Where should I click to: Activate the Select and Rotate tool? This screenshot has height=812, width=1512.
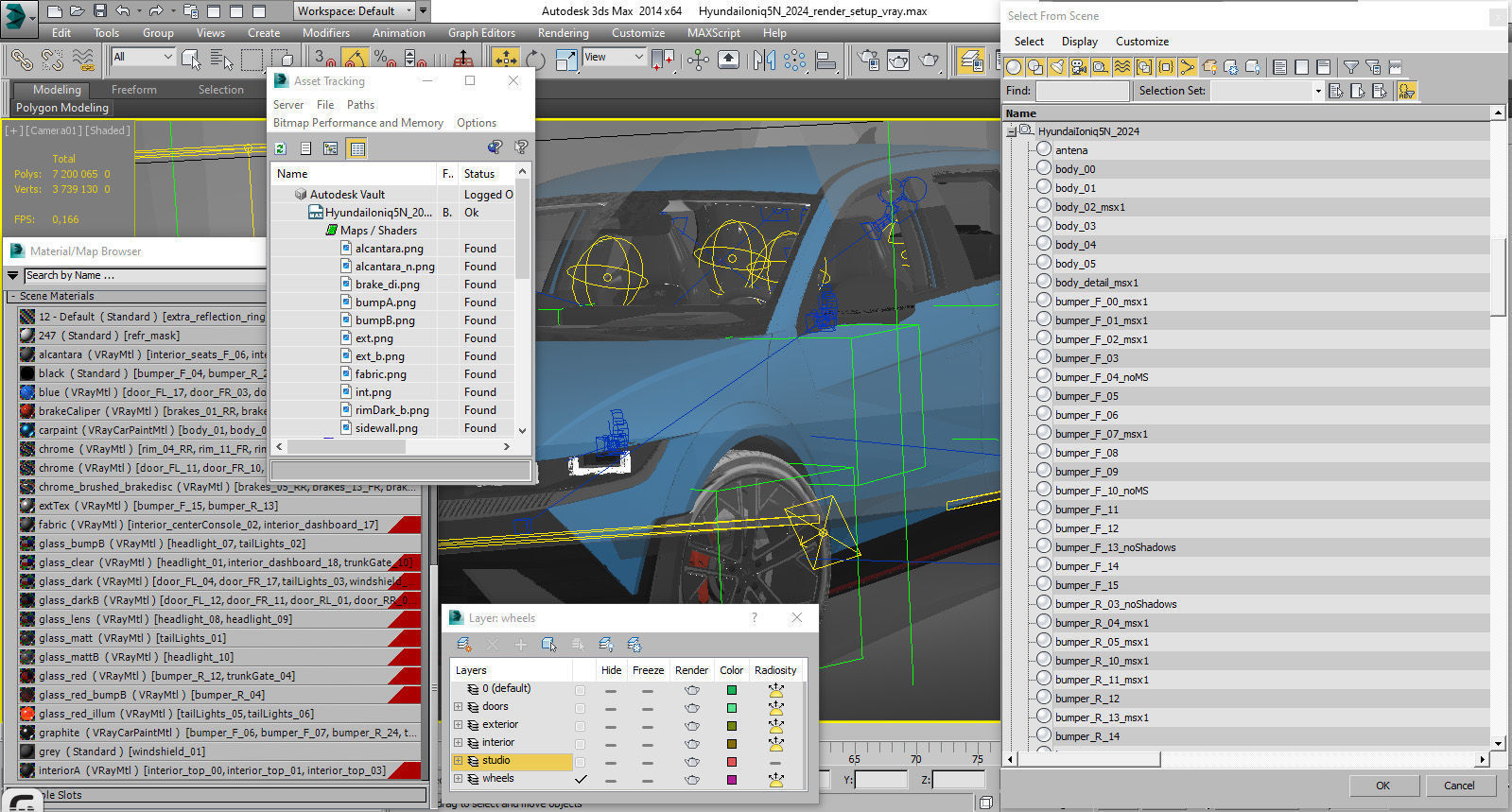point(536,60)
